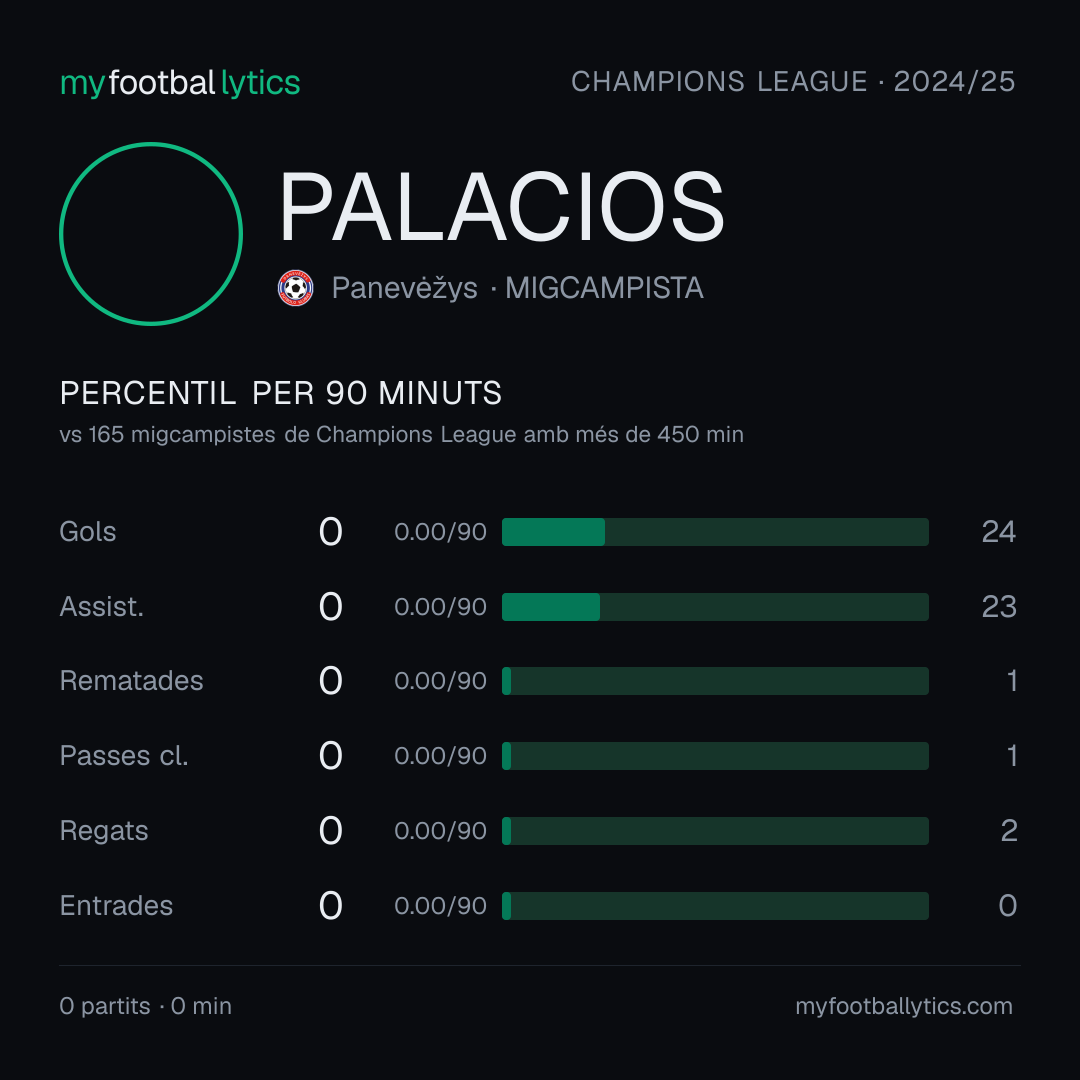The height and width of the screenshot is (1080, 1080).
Task: Click the Assist. percentile bar
Action: (715, 607)
